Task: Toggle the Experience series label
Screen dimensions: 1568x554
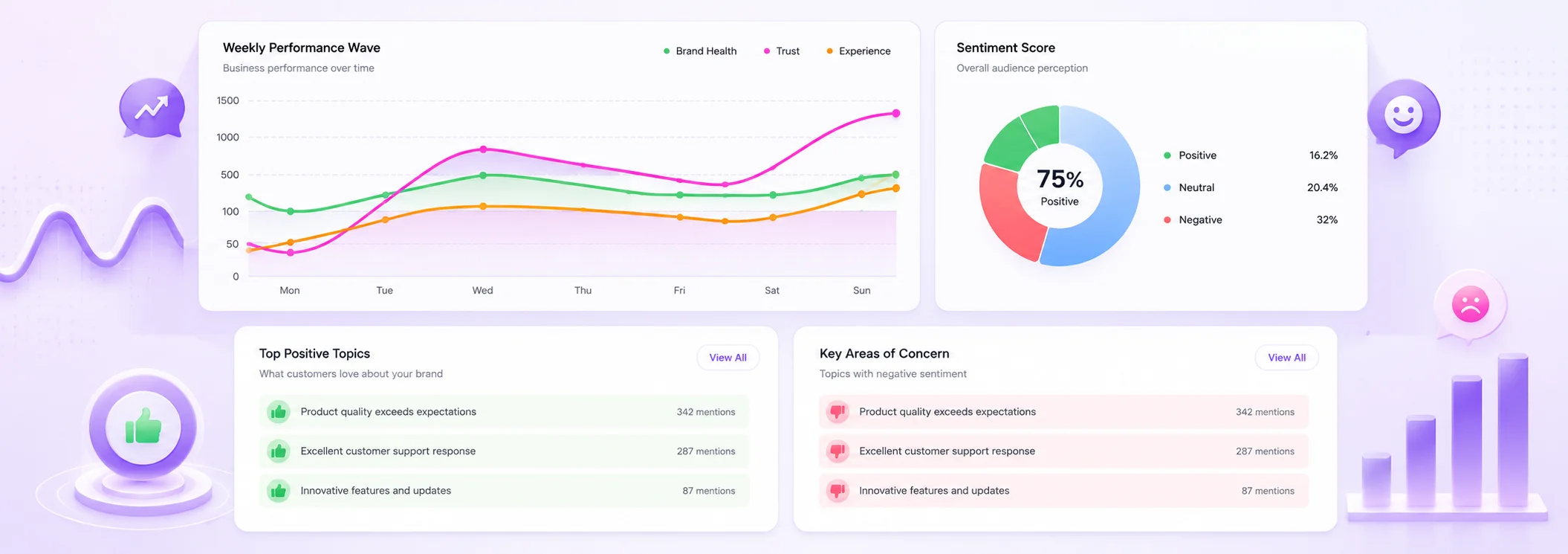Action: (865, 51)
